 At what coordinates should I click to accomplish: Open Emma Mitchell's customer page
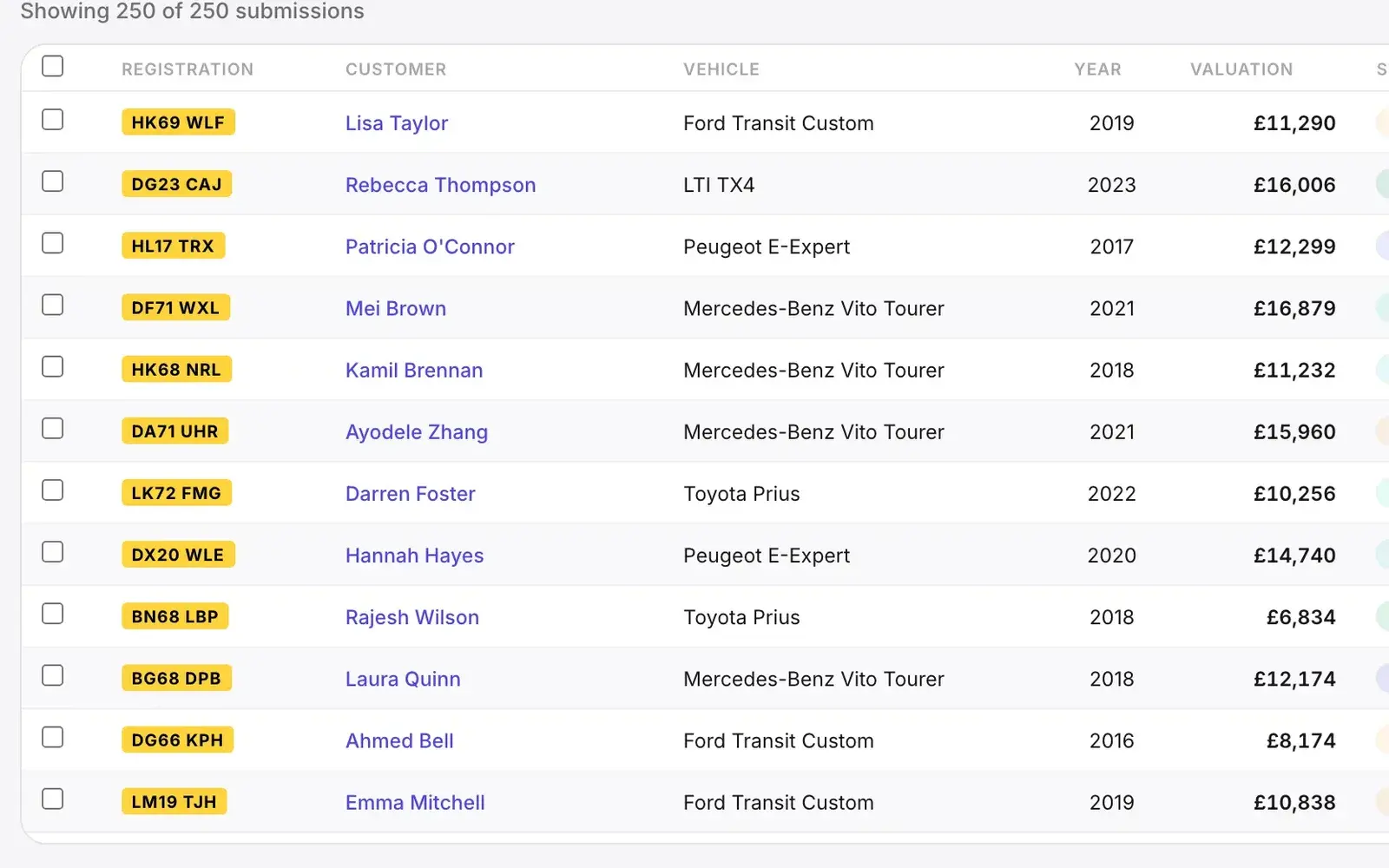click(415, 802)
